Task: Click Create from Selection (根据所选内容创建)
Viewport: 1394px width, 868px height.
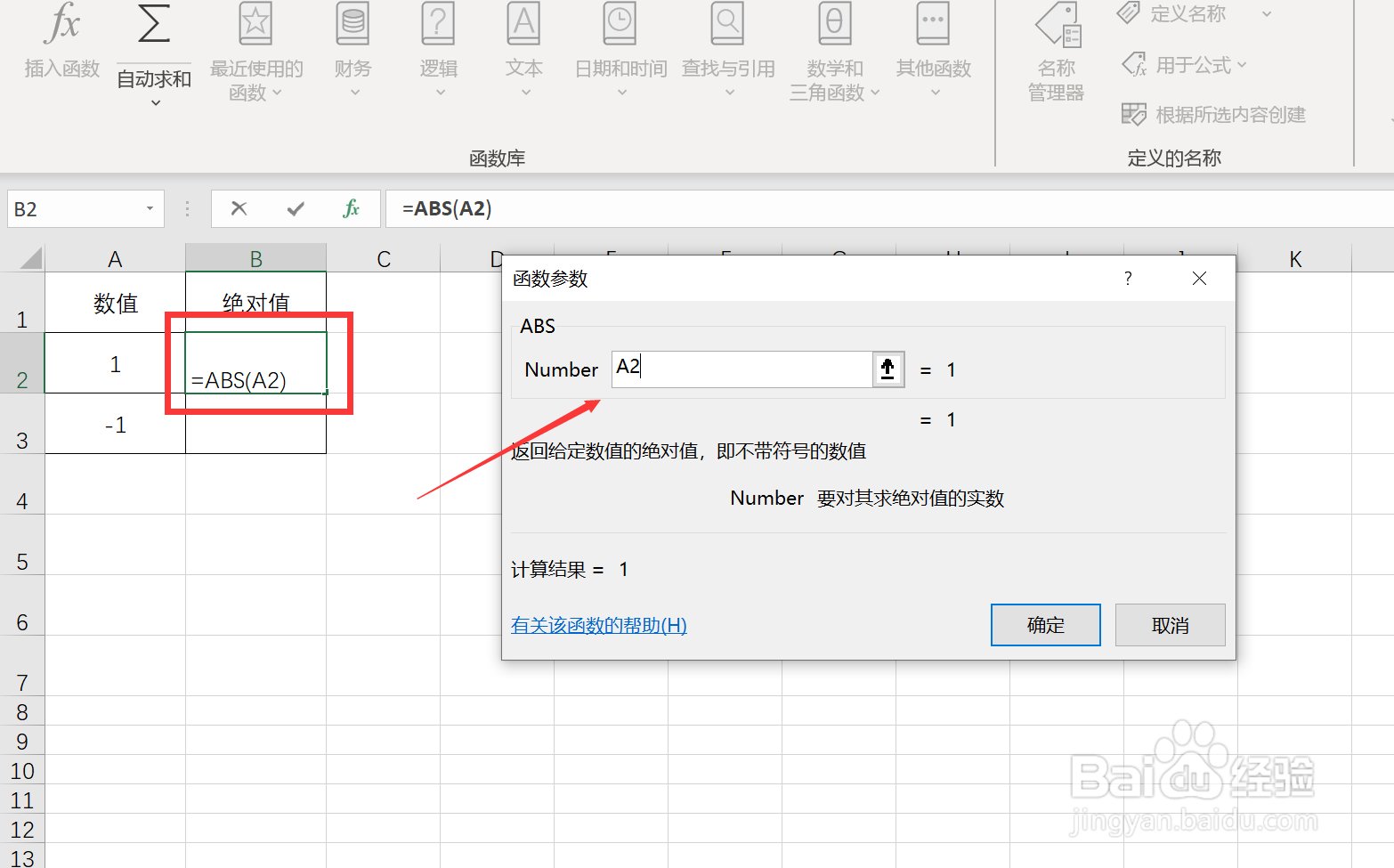Action: 1213,114
